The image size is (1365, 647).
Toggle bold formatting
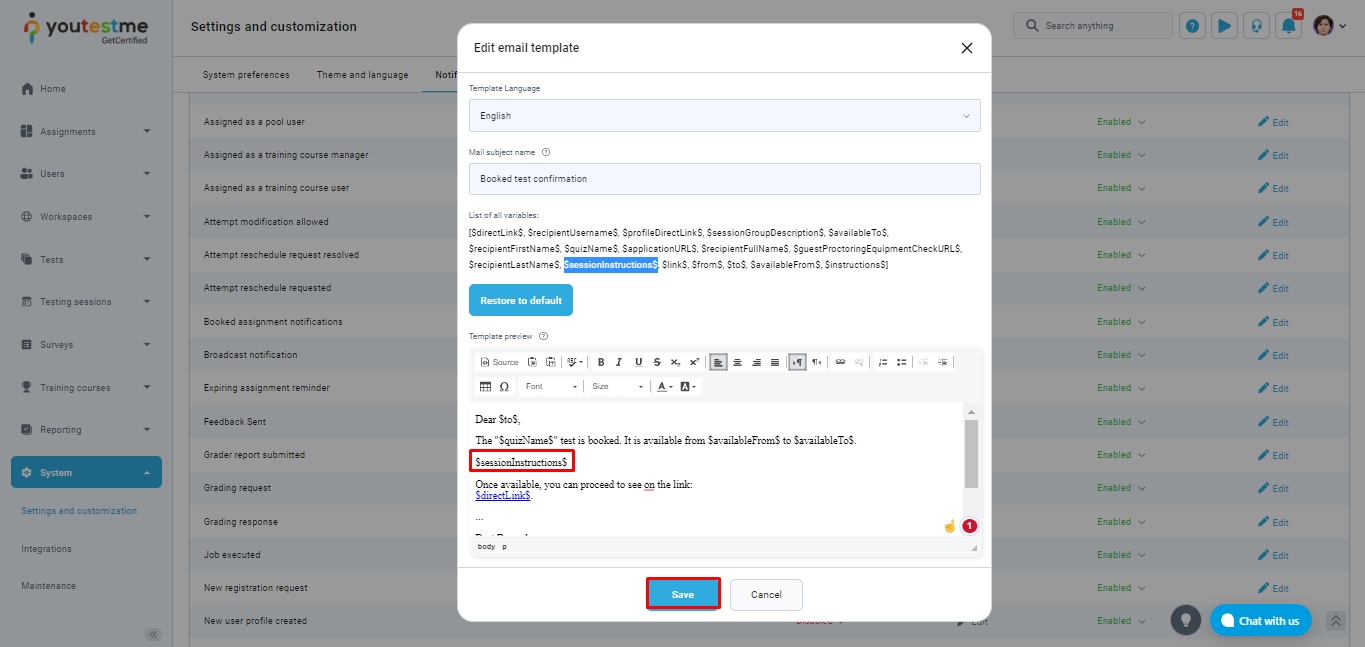coord(601,362)
